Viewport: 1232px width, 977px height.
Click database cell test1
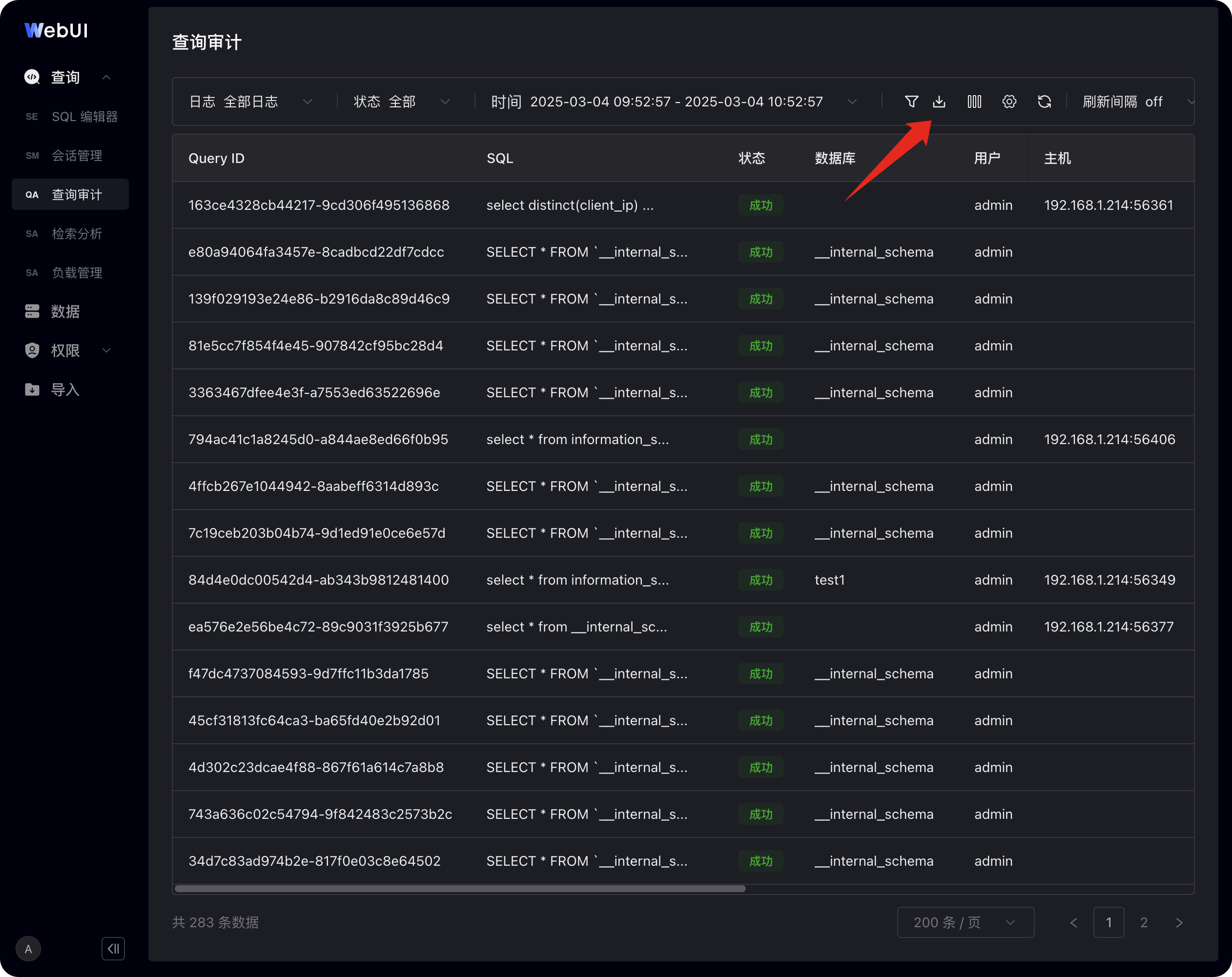(829, 580)
